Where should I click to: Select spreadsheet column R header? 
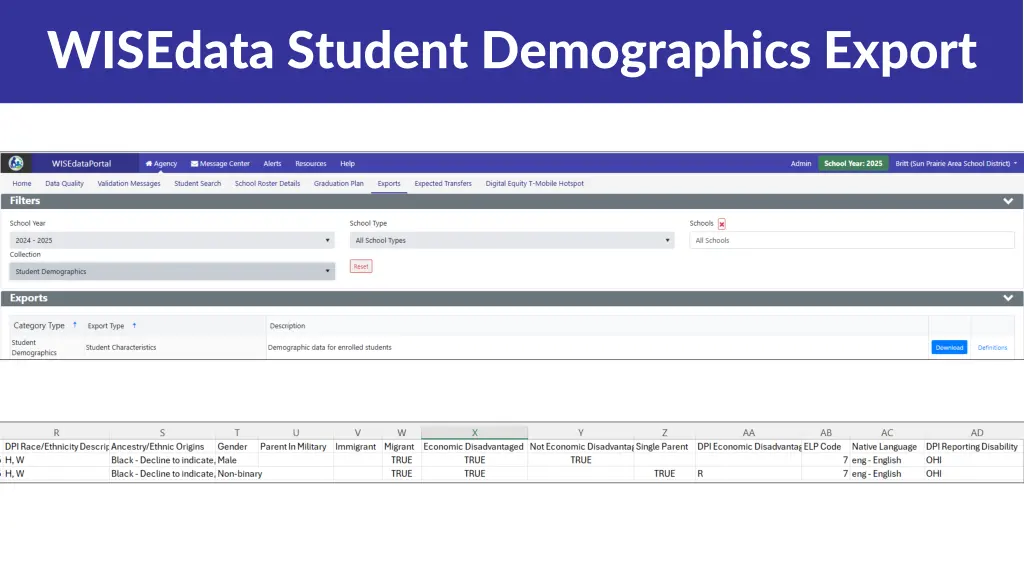coord(56,432)
